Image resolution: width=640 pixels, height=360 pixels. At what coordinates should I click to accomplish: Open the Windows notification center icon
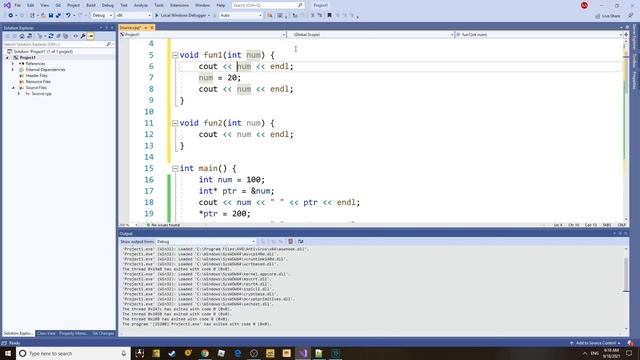pos(629,353)
